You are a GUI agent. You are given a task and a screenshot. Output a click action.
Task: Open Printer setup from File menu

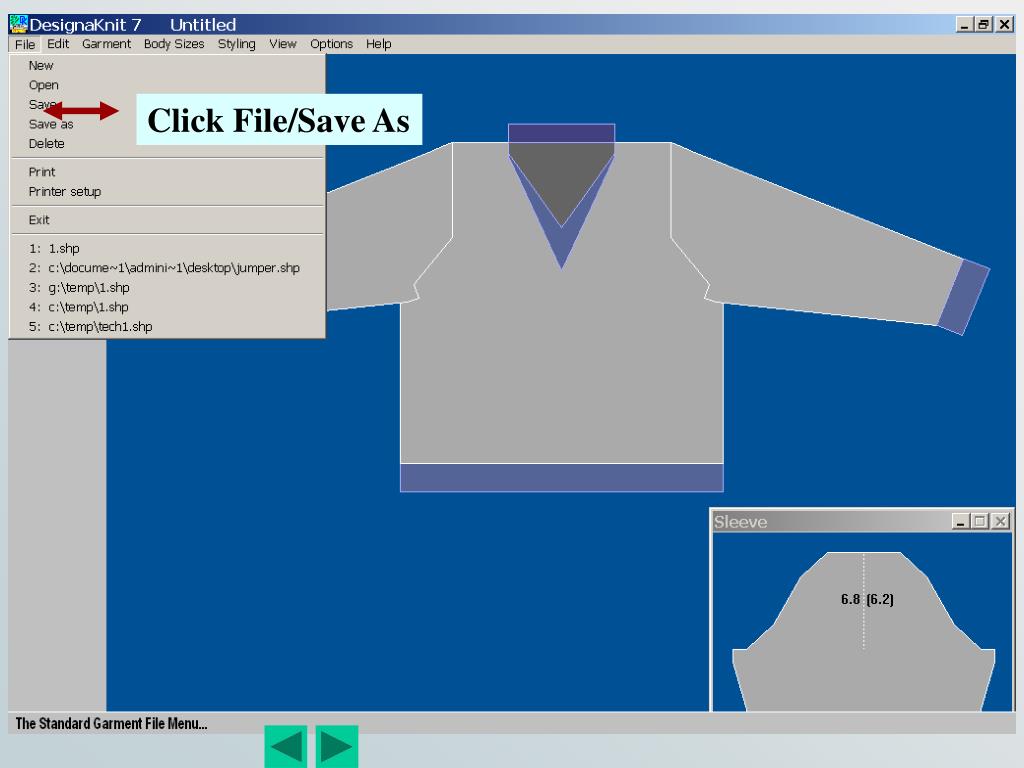tap(167, 191)
